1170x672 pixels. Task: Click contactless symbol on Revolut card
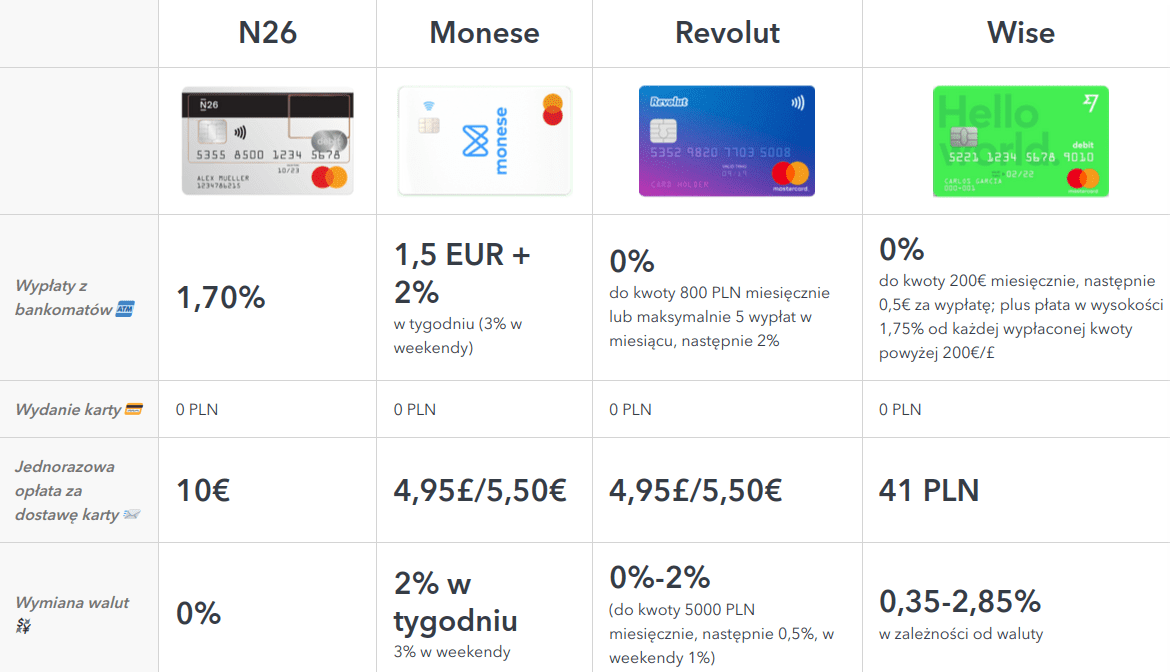coord(798,103)
